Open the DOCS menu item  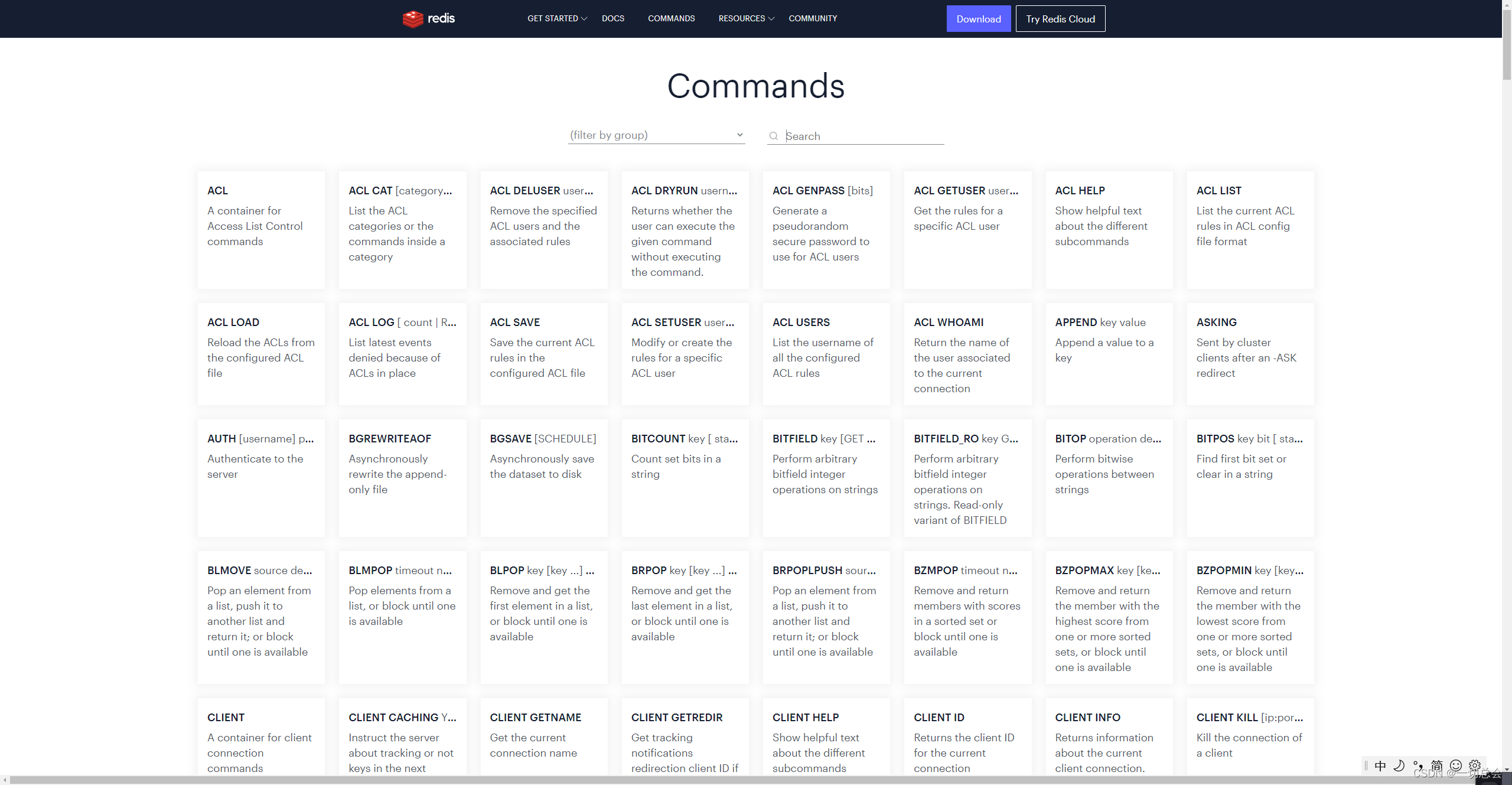[612, 19]
